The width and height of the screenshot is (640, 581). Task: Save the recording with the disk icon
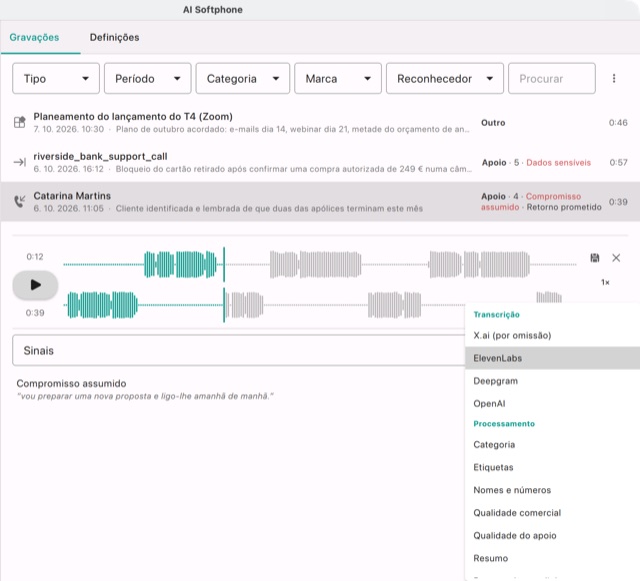coord(595,258)
